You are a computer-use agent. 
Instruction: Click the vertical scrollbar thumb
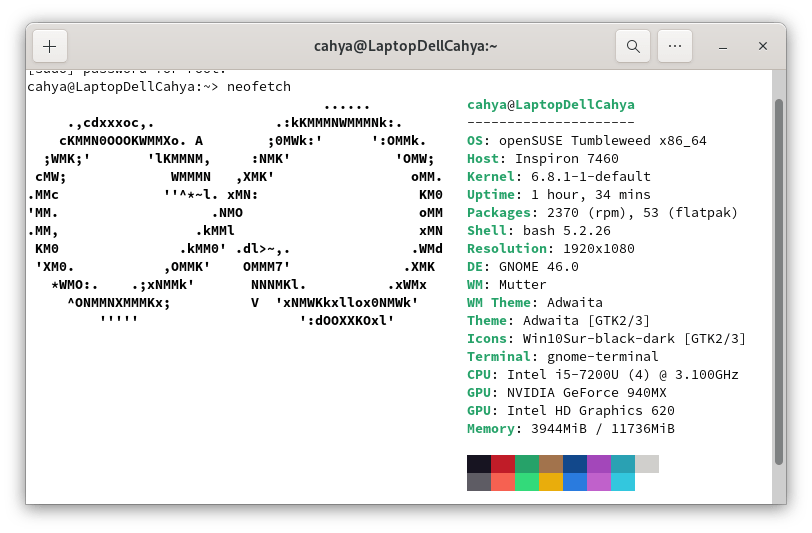779,280
